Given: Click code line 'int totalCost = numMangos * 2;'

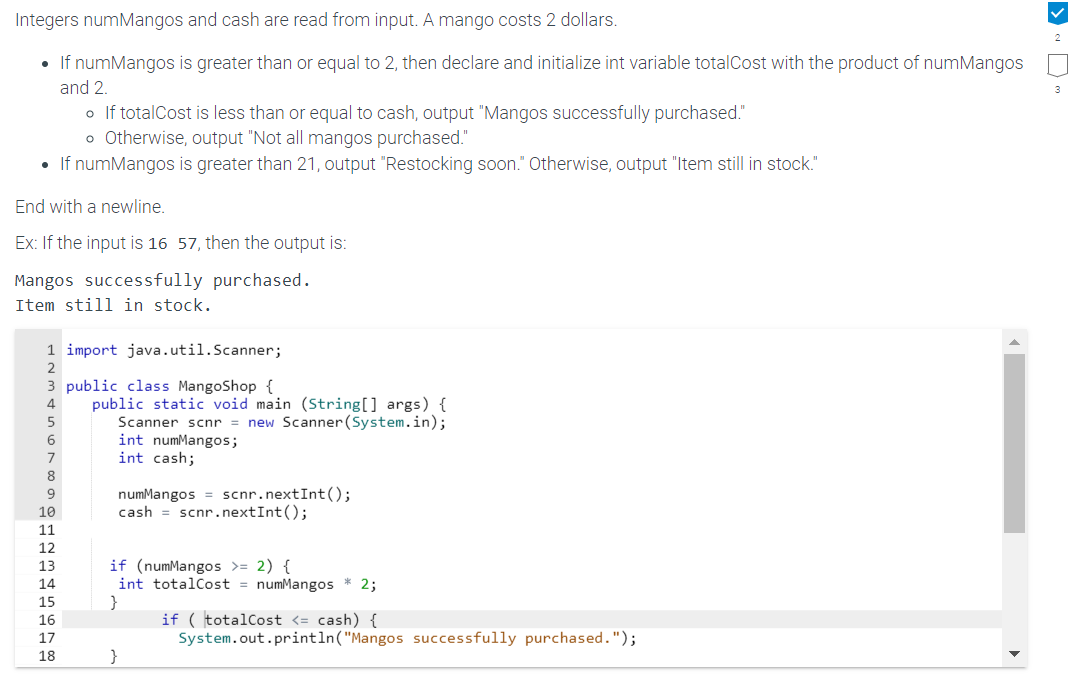Looking at the screenshot, I should 247,584.
